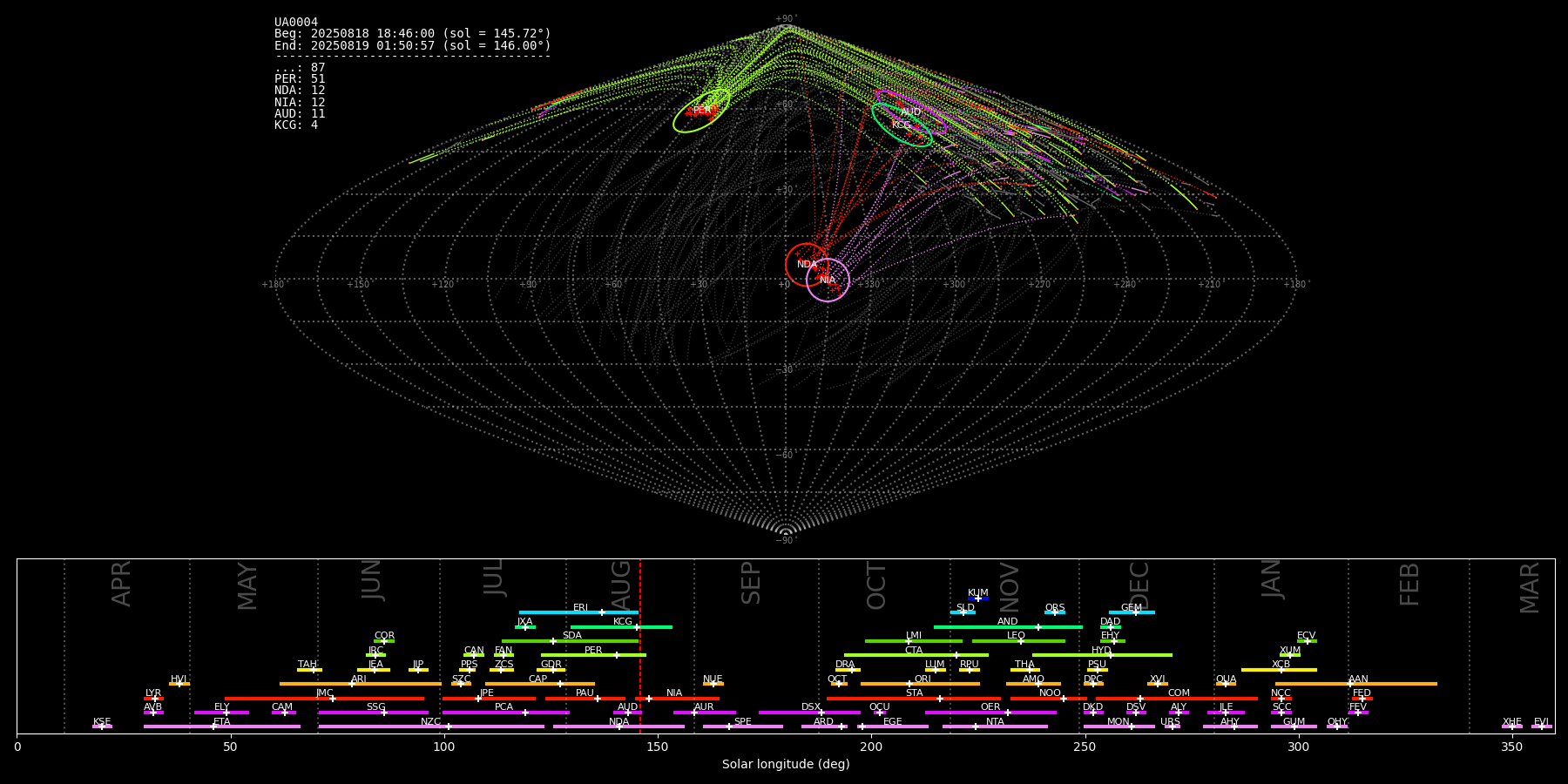This screenshot has height=784, width=1568.
Task: Click the violet NIA radiant circle on sky map
Action: tap(828, 280)
